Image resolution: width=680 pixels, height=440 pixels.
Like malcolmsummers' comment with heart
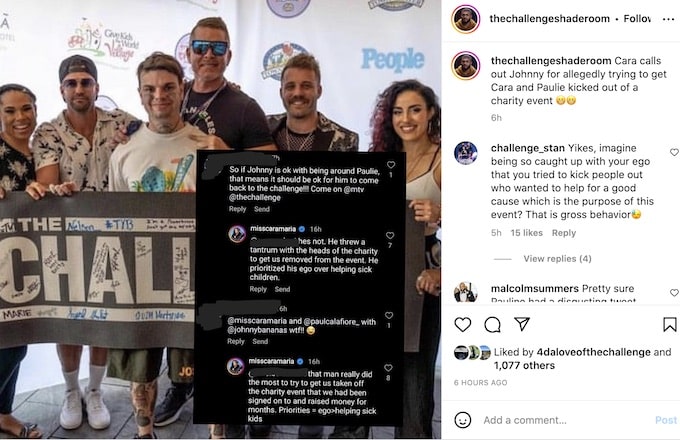click(674, 293)
